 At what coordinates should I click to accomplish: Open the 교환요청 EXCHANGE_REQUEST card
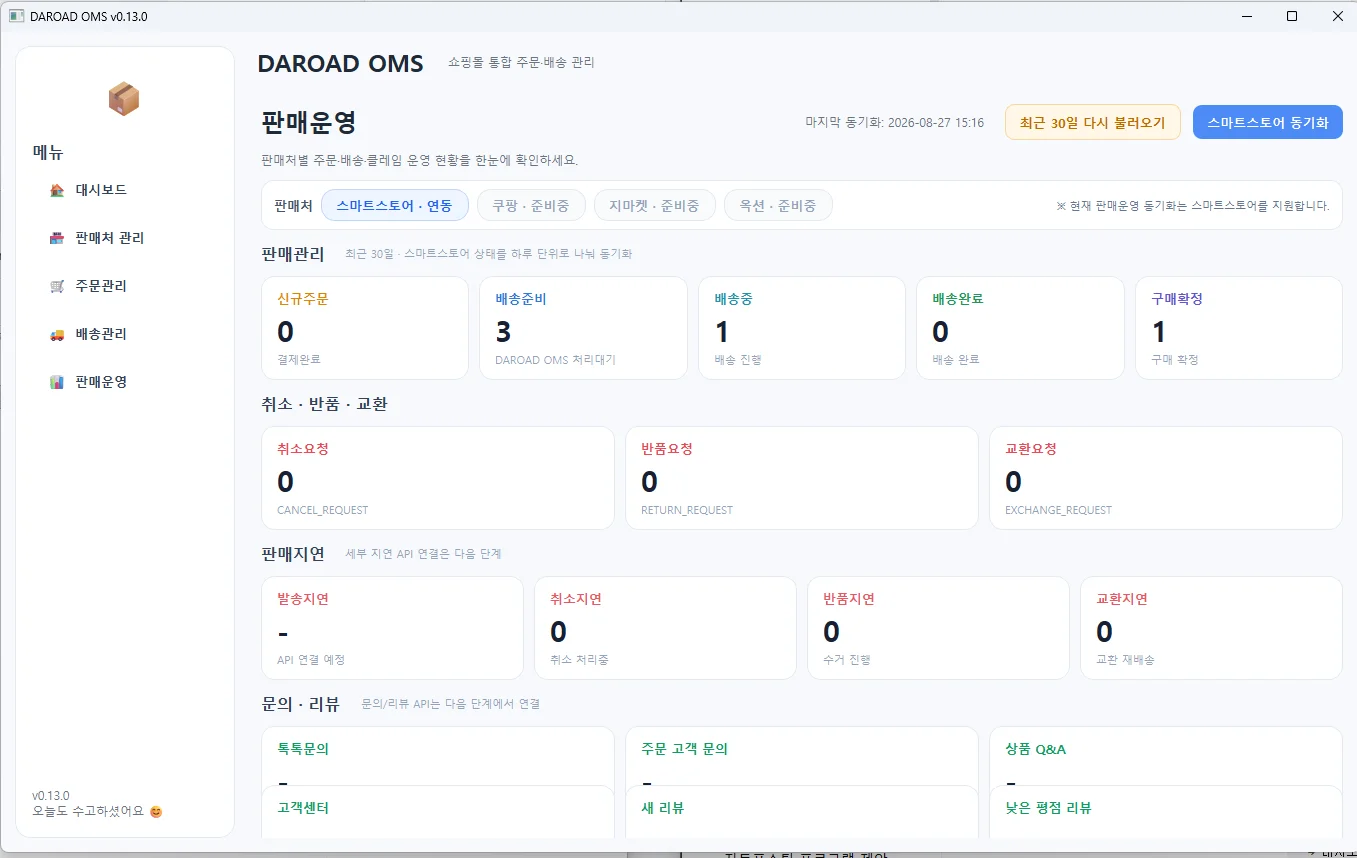(x=1166, y=478)
